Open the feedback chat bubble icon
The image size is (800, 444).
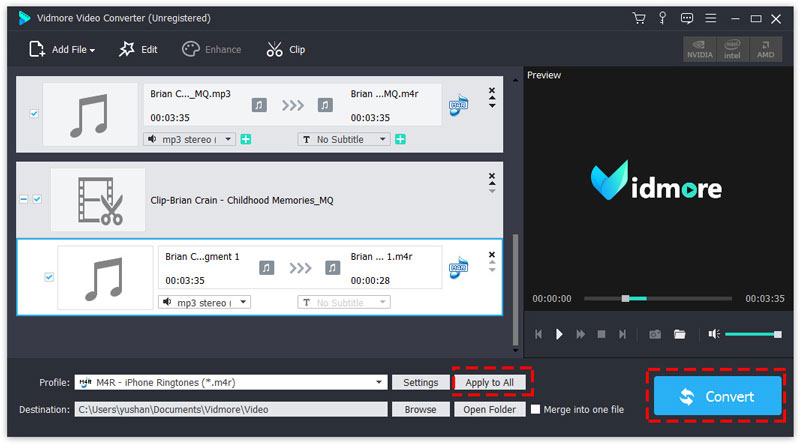tap(687, 18)
